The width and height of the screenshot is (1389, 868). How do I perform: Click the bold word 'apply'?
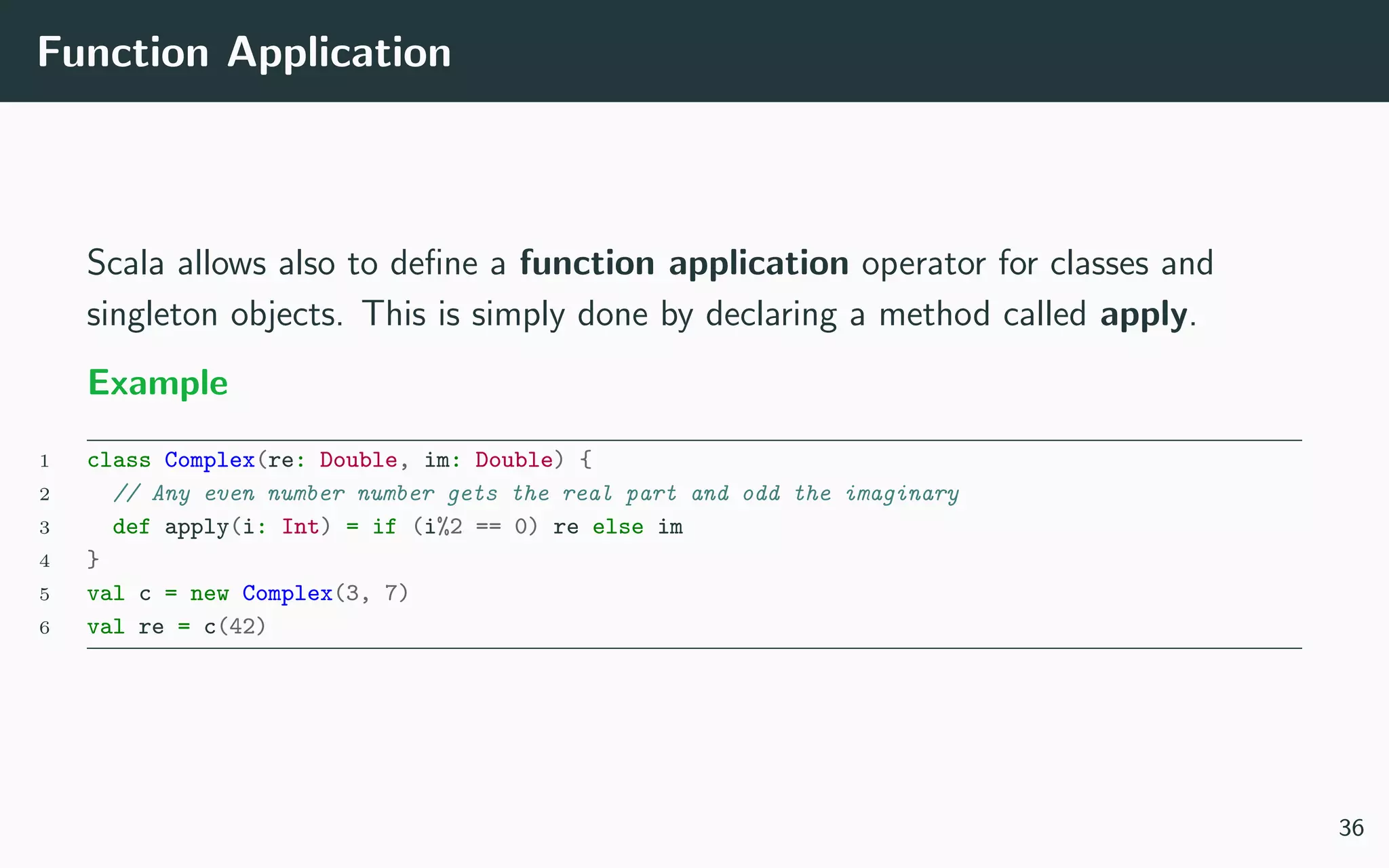(x=1143, y=315)
